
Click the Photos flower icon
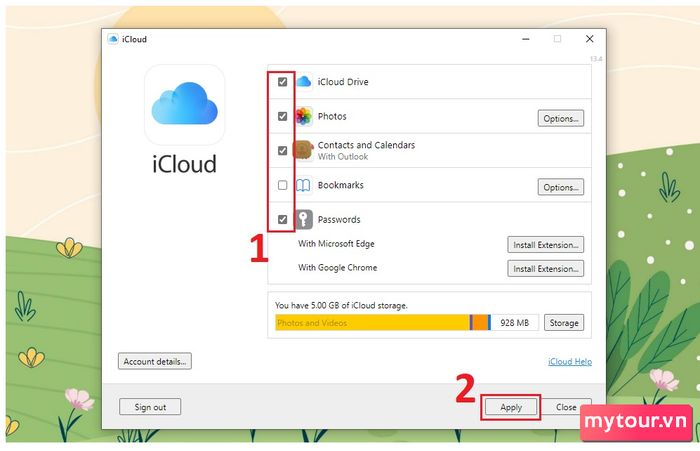(x=304, y=117)
